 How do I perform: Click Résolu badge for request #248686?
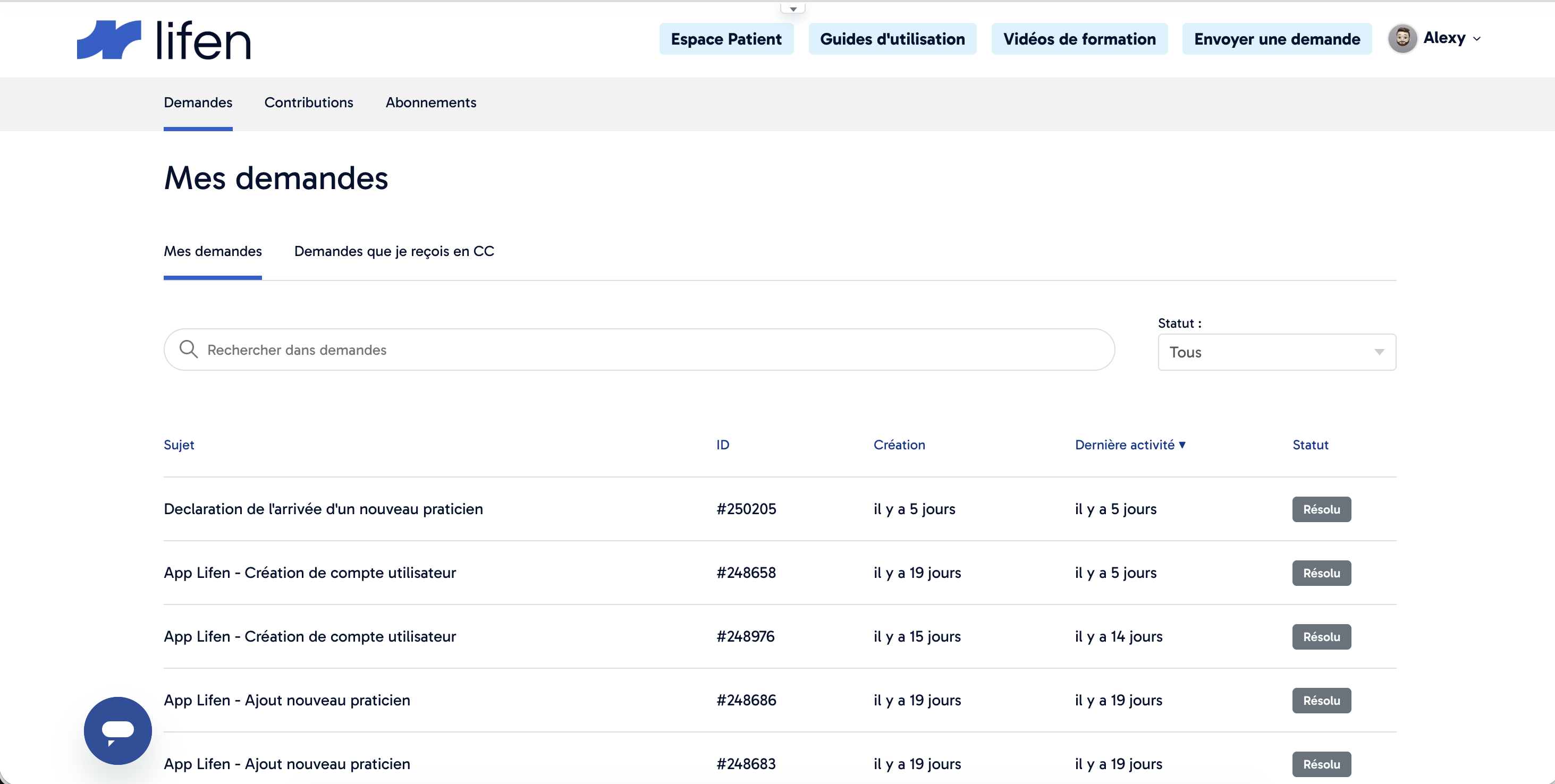coord(1321,700)
